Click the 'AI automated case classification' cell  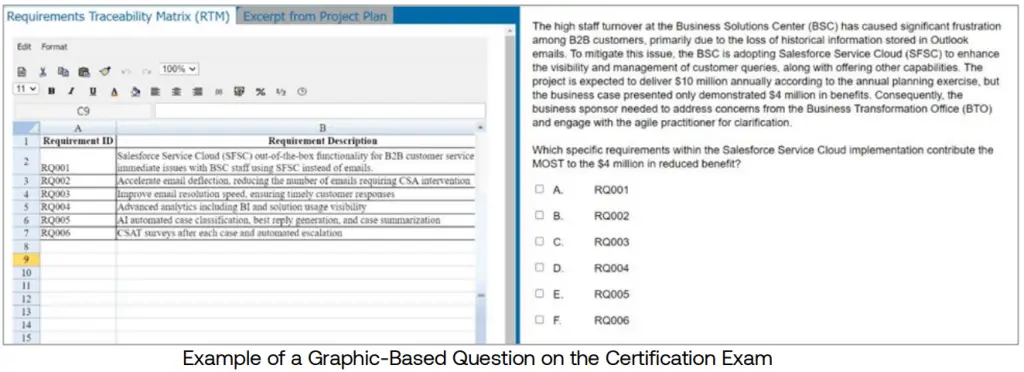tap(296, 220)
